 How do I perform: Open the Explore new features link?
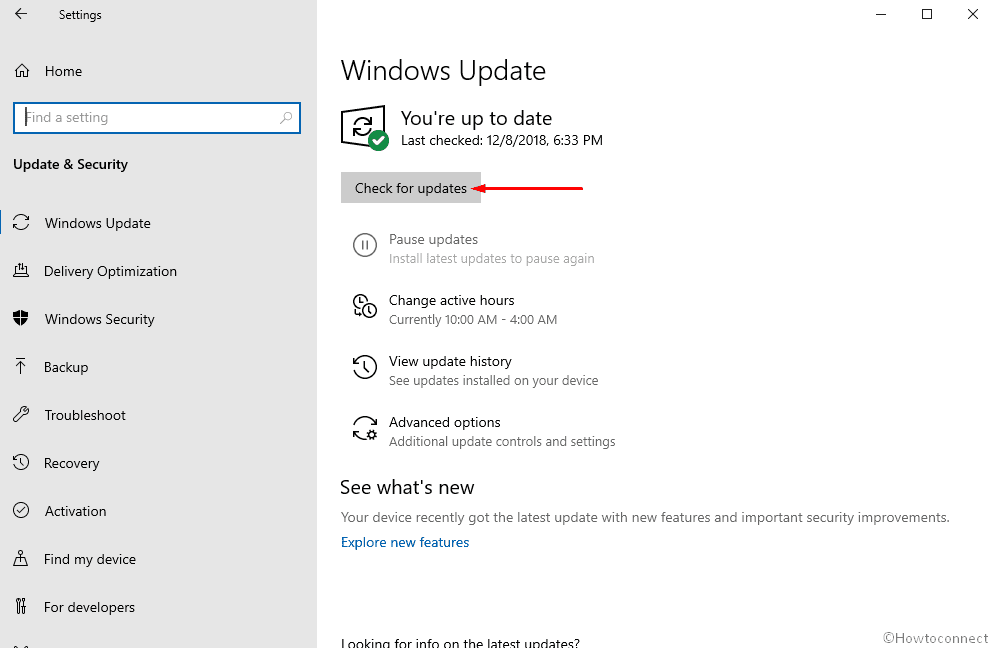405,542
